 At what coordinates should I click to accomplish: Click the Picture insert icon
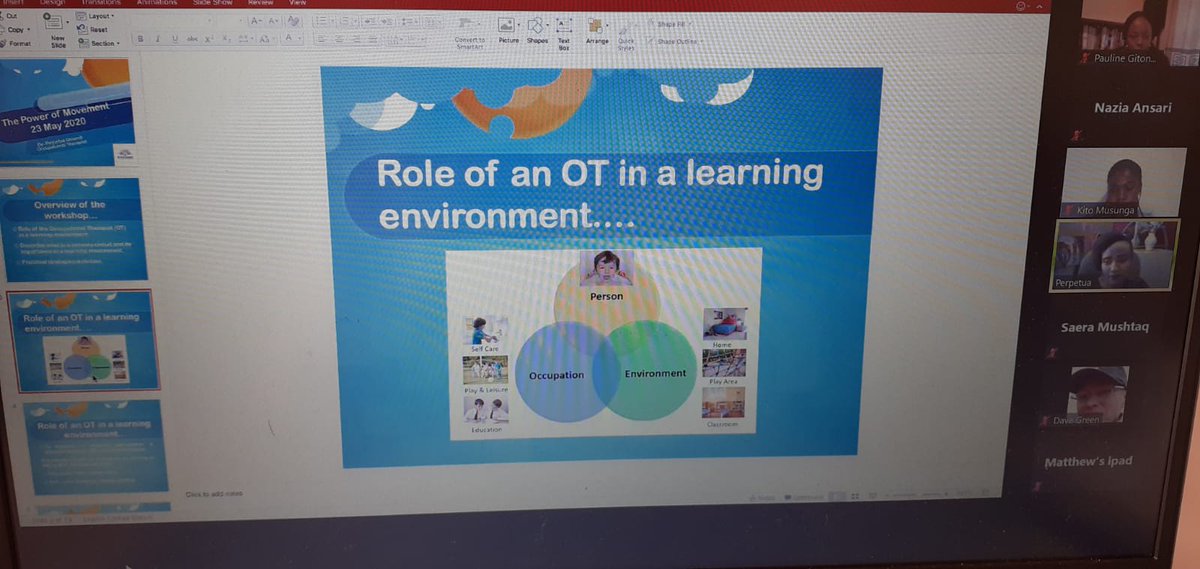(x=509, y=30)
